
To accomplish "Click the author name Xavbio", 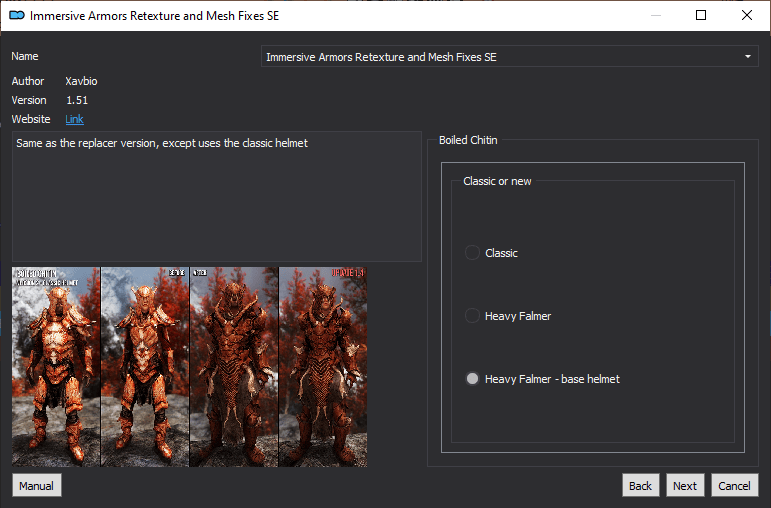I will click(81, 81).
